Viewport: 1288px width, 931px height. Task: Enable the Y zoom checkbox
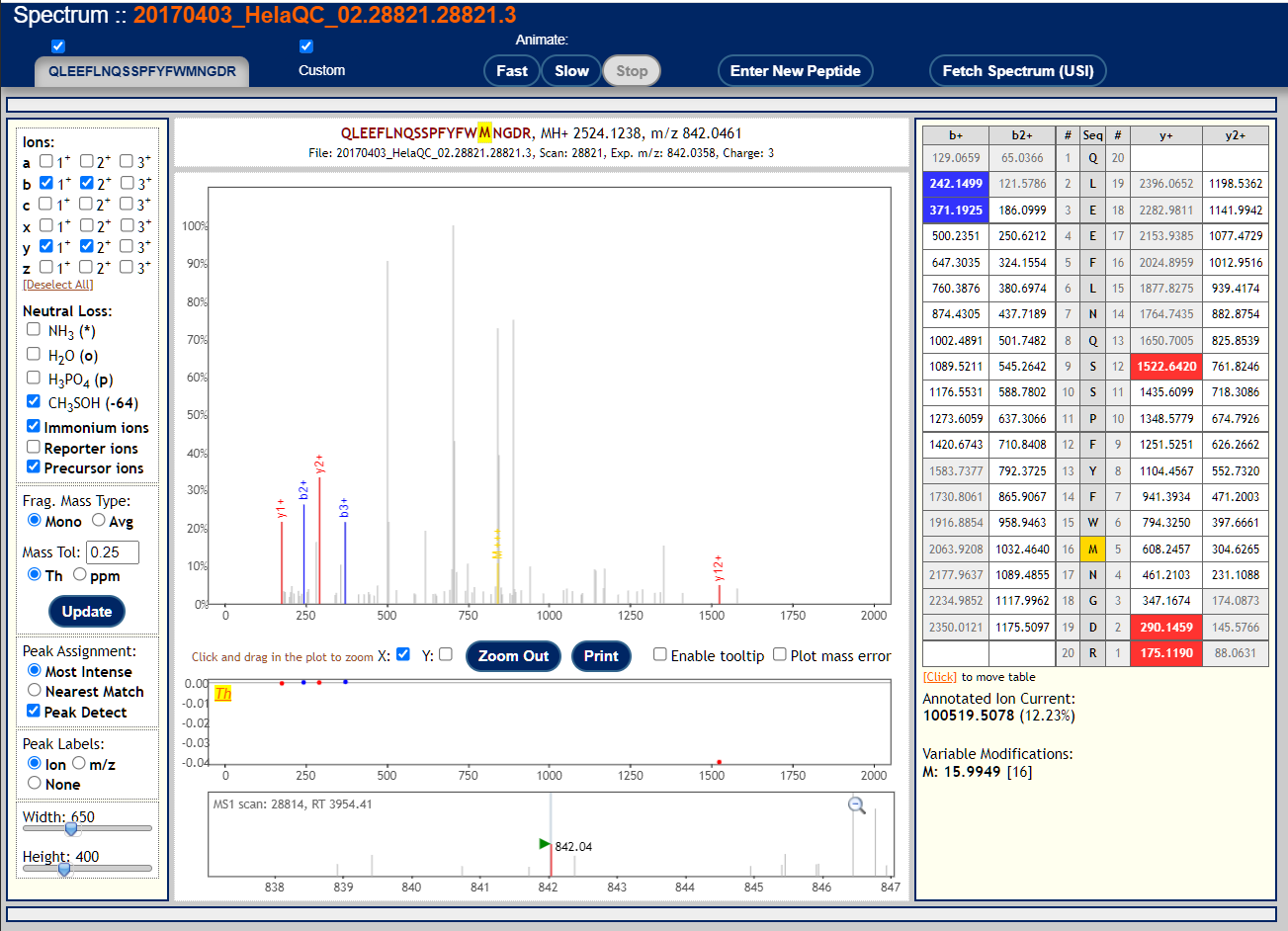[x=446, y=654]
